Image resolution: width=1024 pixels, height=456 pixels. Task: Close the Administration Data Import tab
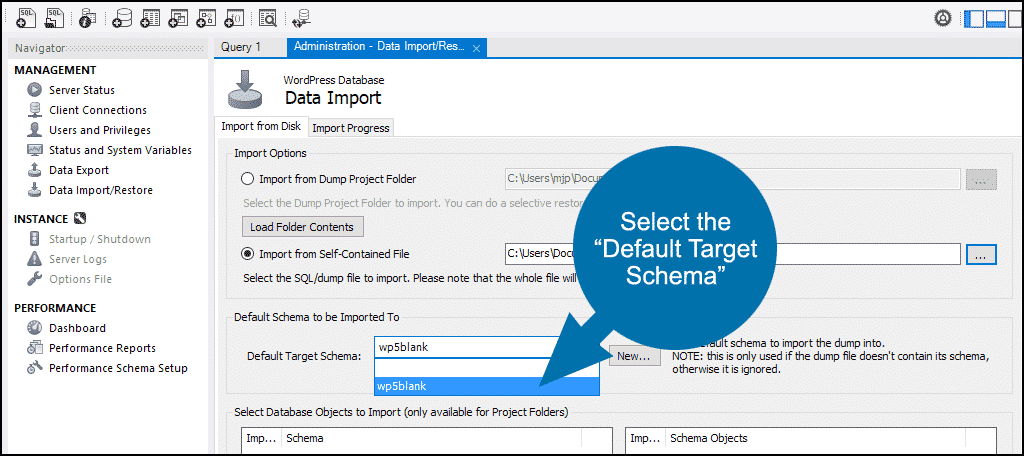tap(476, 48)
